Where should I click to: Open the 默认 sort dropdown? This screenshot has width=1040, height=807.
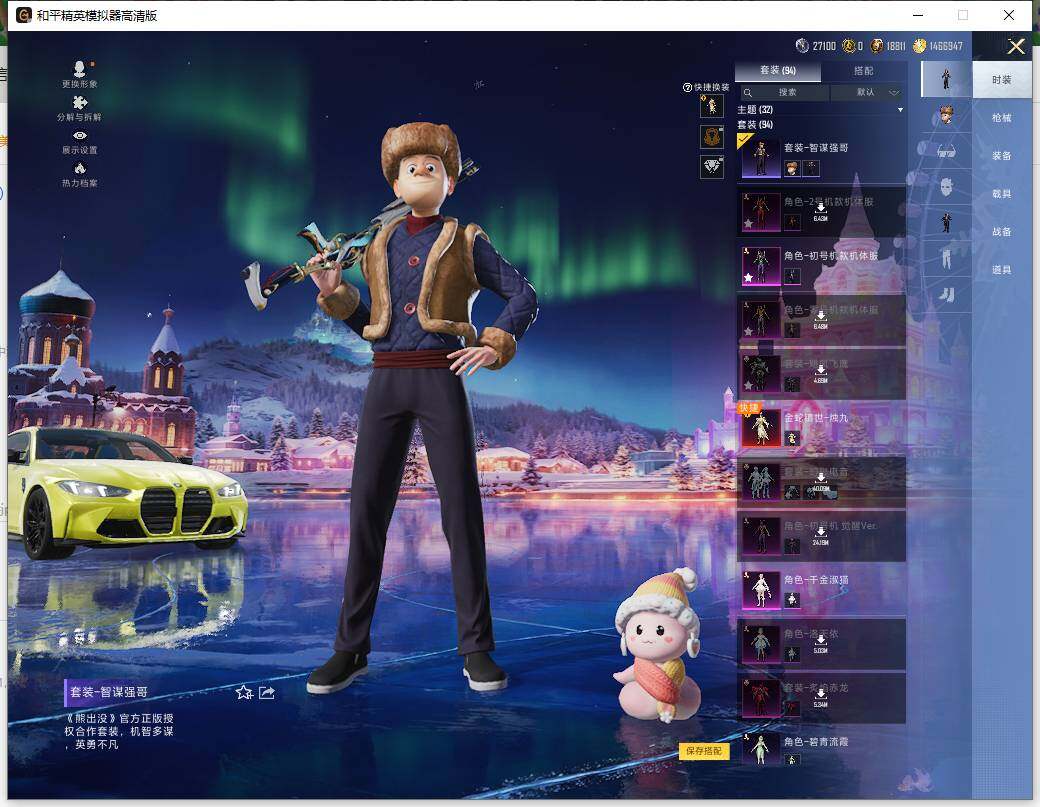868,92
